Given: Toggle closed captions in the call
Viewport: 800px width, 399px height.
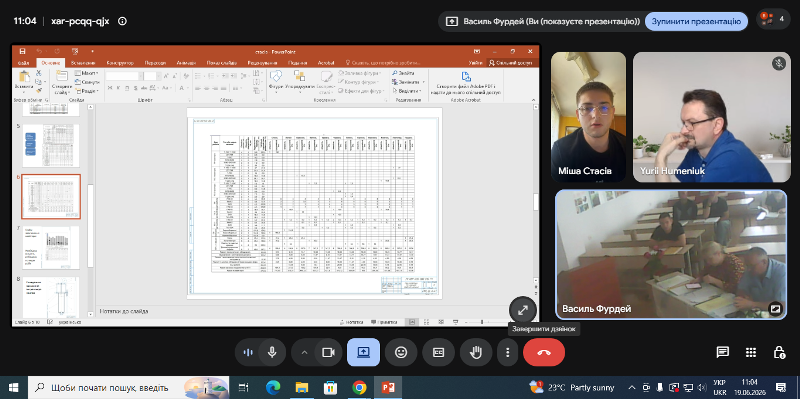Looking at the screenshot, I should pos(438,352).
